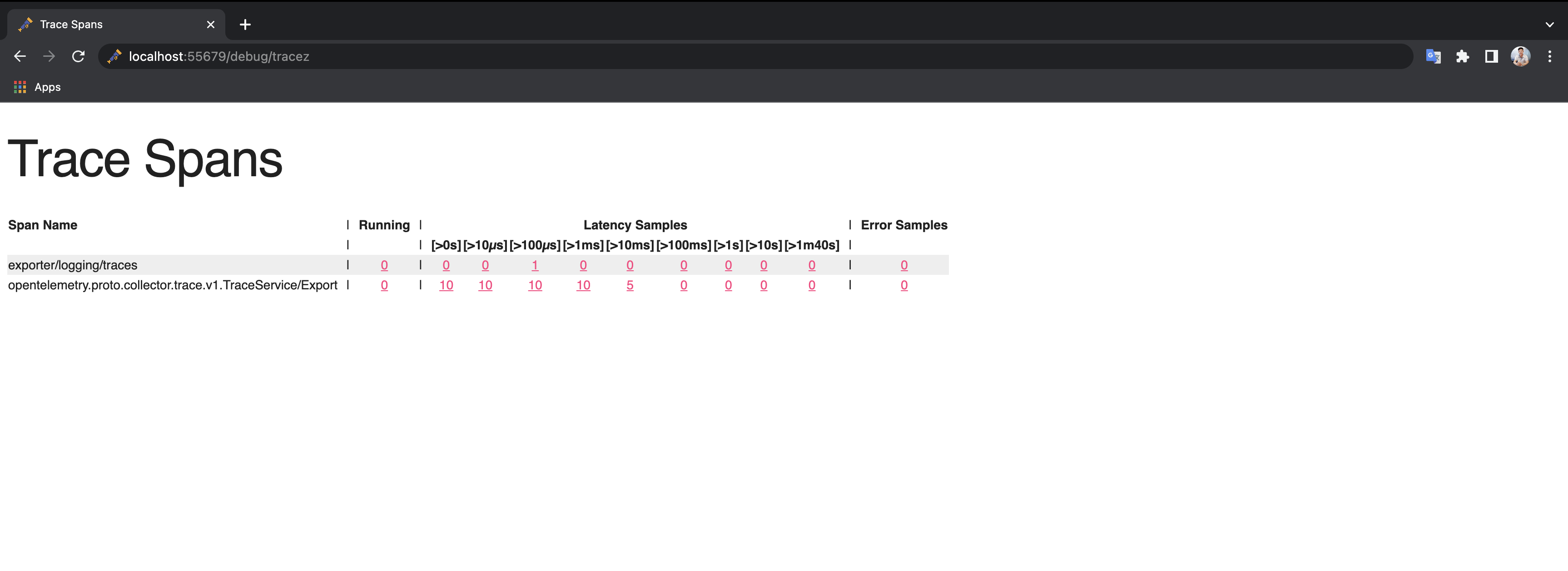Open the Chrome three-dot menu
This screenshot has height=571, width=1568.
tap(1550, 56)
